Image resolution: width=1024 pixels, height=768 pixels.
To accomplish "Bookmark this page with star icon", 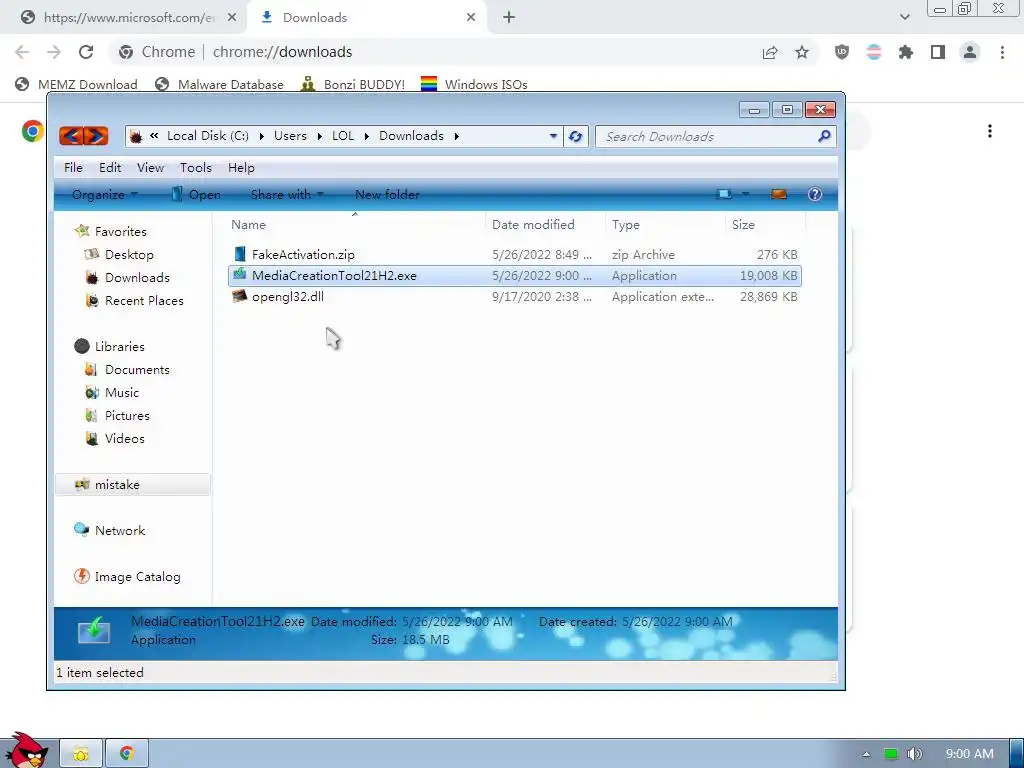I will 802,52.
